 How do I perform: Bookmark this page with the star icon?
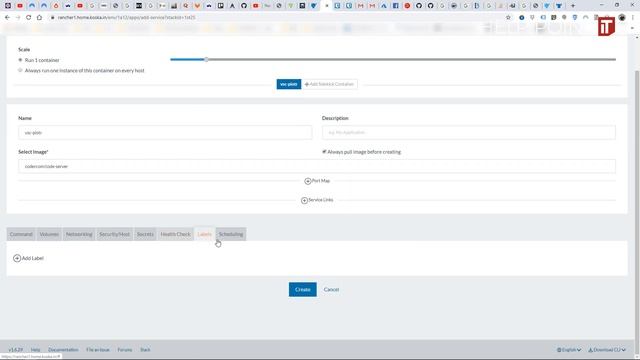click(508, 18)
